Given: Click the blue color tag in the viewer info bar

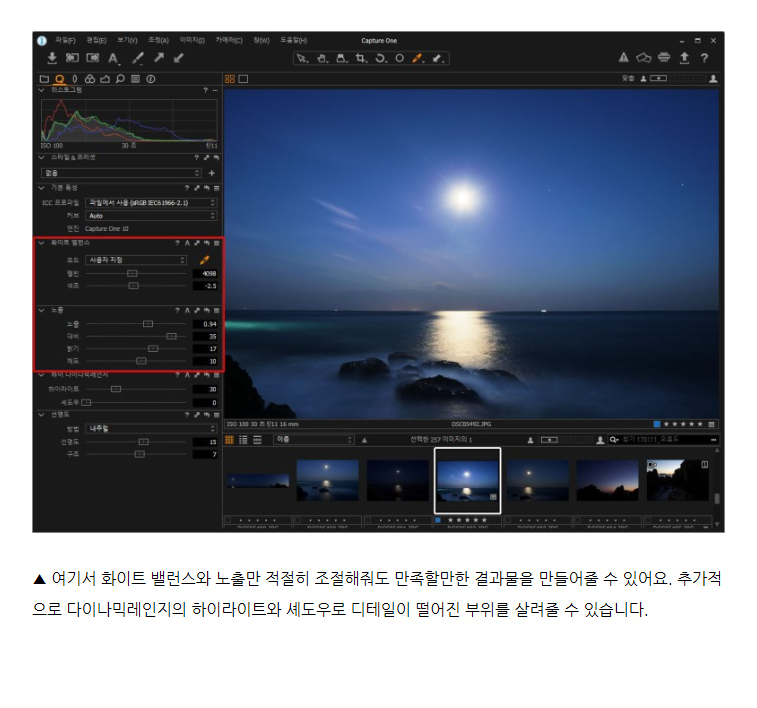Looking at the screenshot, I should (657, 424).
